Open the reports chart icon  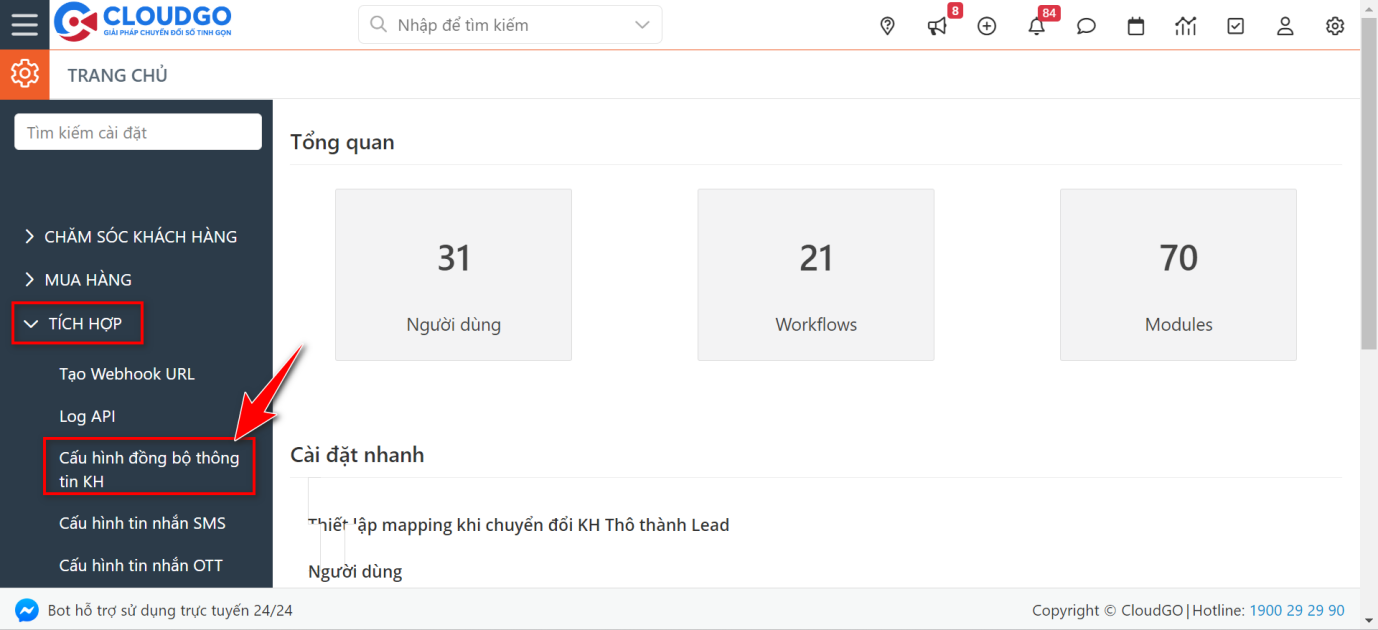1186,26
